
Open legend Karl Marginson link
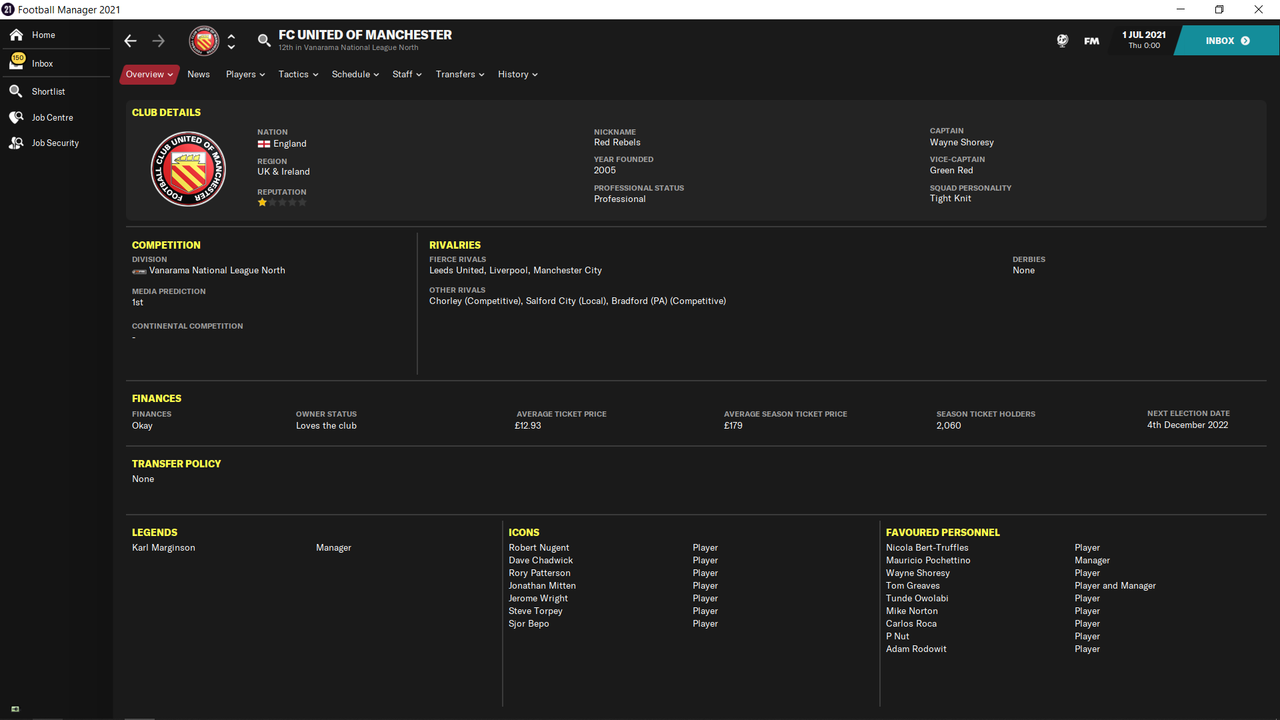click(x=163, y=548)
